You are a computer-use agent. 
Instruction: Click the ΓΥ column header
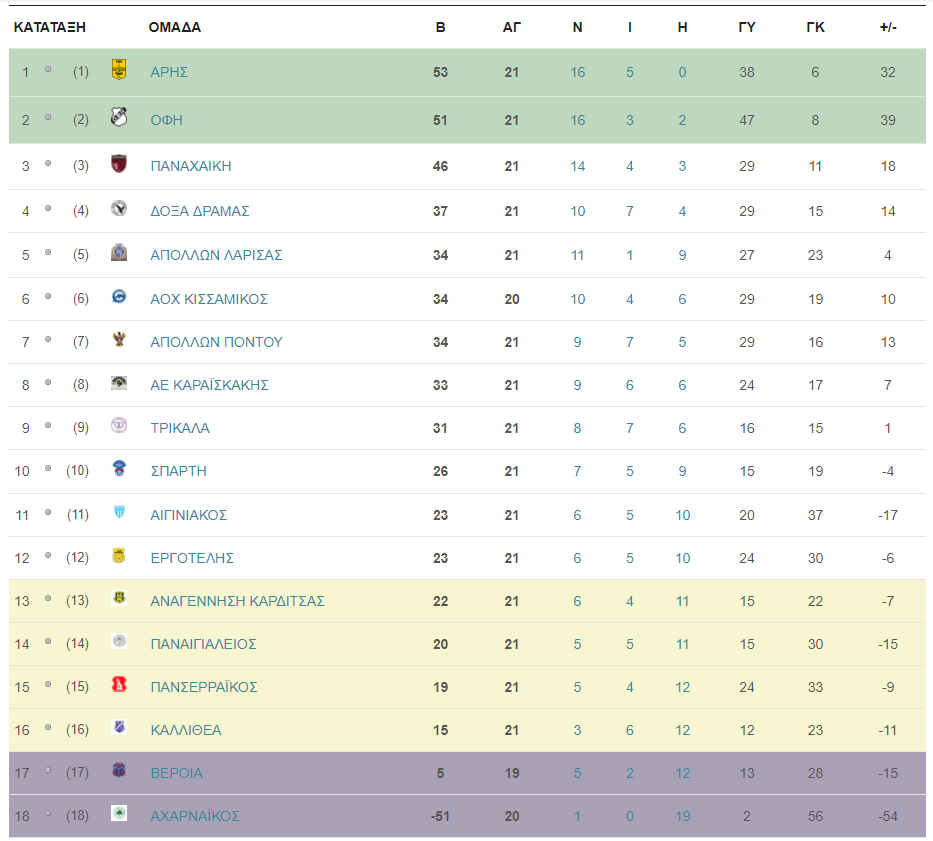tap(747, 27)
